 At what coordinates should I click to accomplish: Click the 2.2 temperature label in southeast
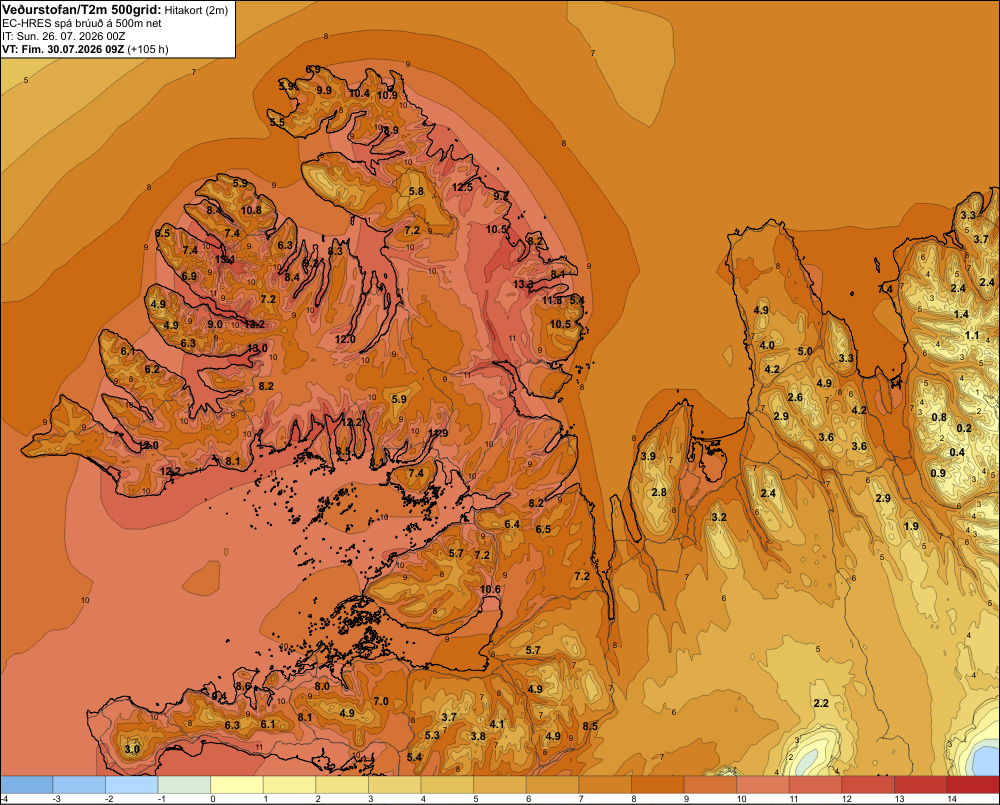point(821,703)
